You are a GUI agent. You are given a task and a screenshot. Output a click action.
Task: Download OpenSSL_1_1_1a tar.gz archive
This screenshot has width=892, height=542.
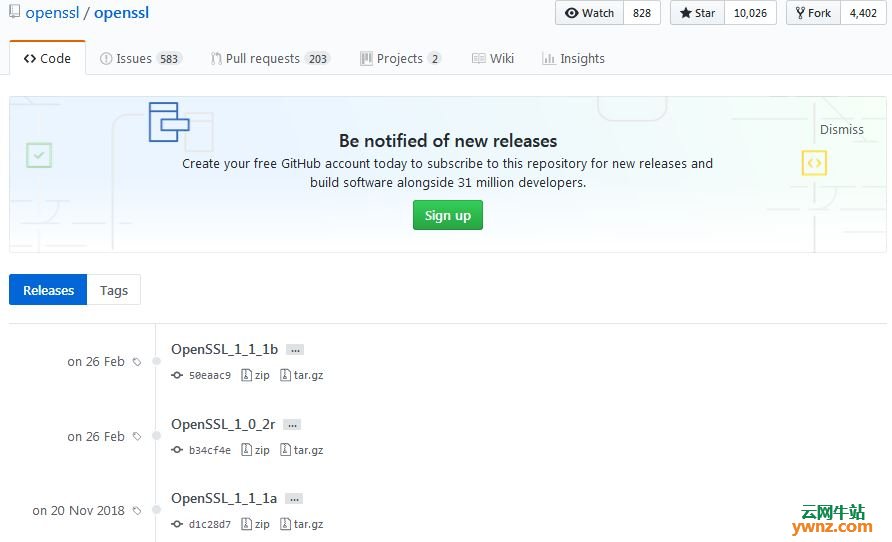[302, 524]
